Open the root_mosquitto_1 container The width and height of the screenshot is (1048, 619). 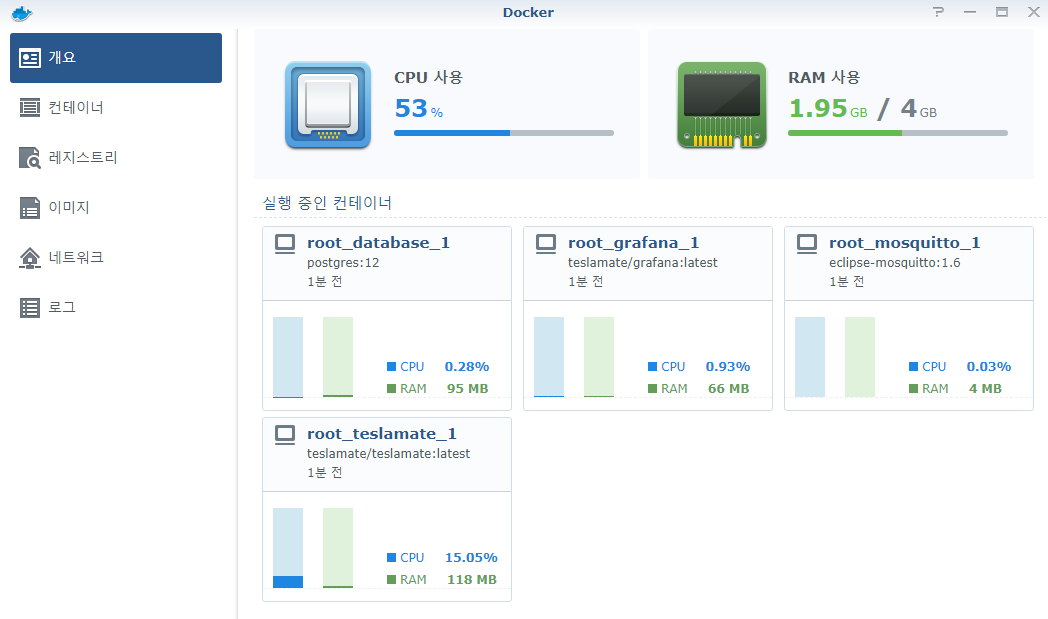coord(904,243)
